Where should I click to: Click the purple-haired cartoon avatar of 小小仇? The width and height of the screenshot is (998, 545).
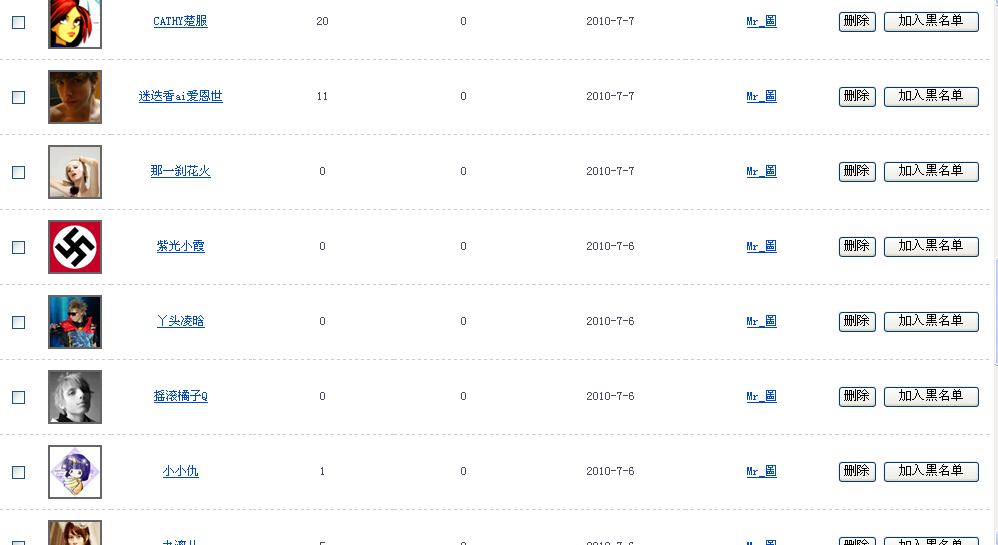[75, 472]
